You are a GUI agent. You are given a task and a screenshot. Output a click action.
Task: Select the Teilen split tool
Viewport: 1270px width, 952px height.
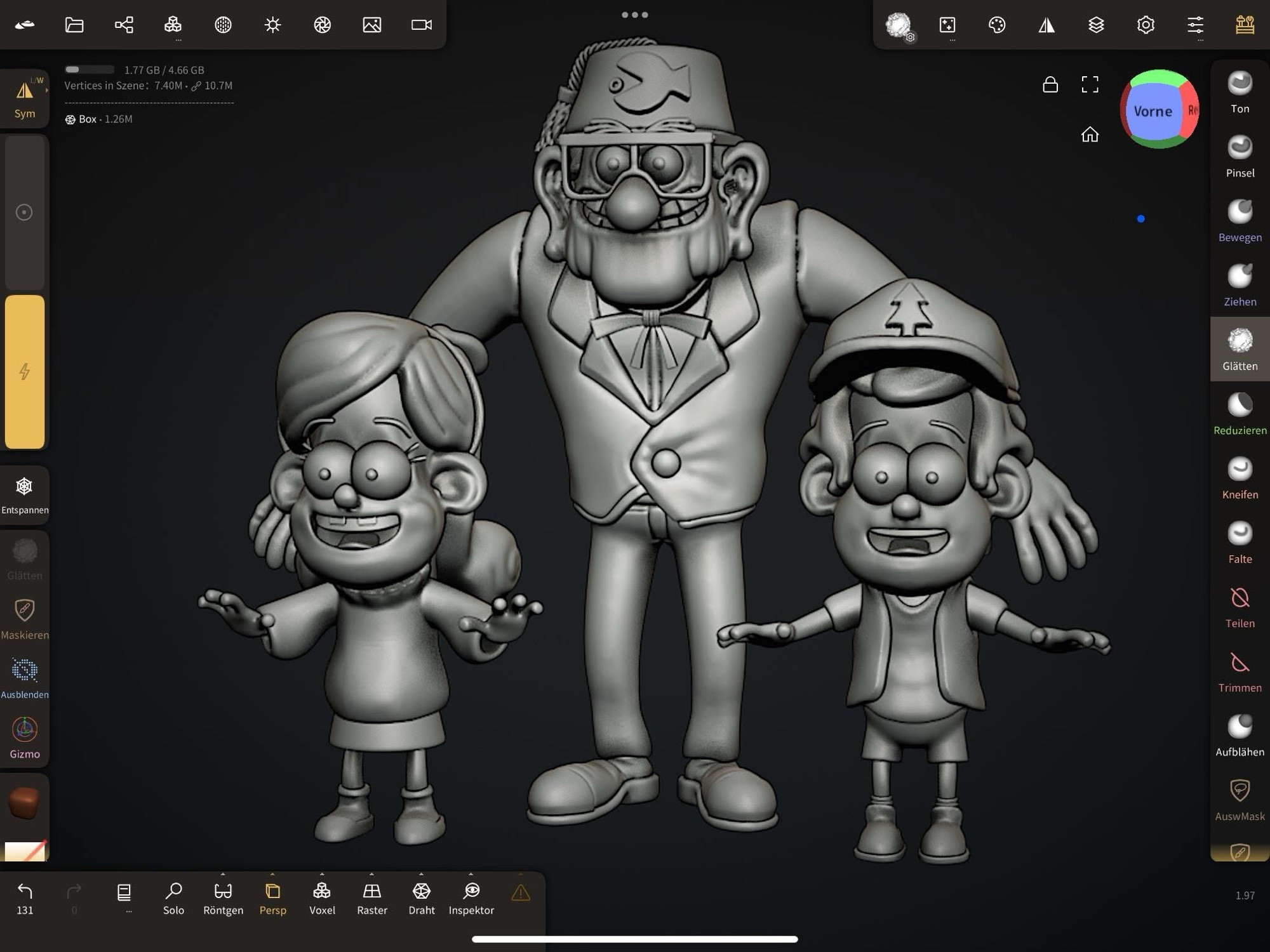1240,607
